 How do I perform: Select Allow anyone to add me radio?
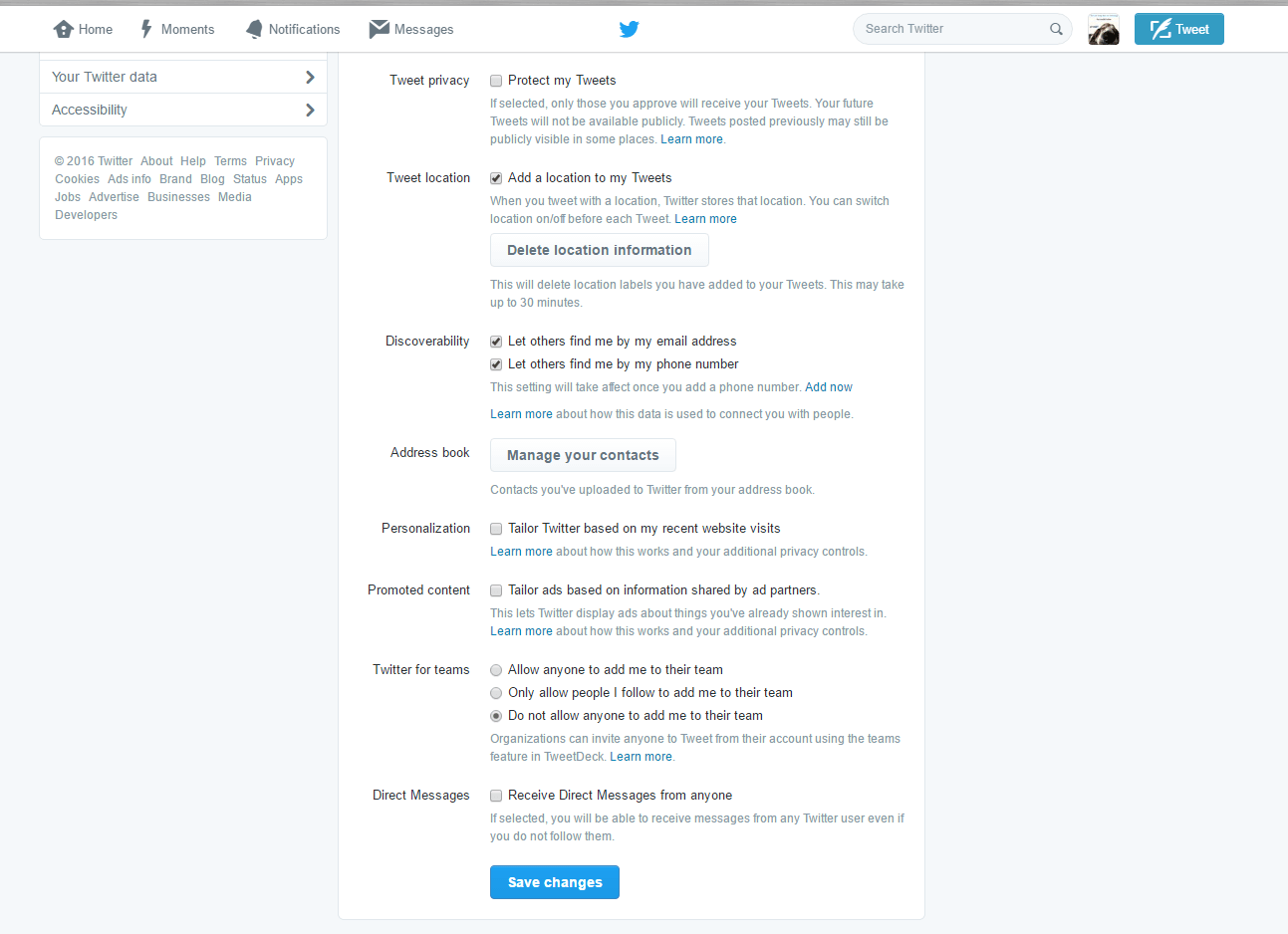coord(496,670)
